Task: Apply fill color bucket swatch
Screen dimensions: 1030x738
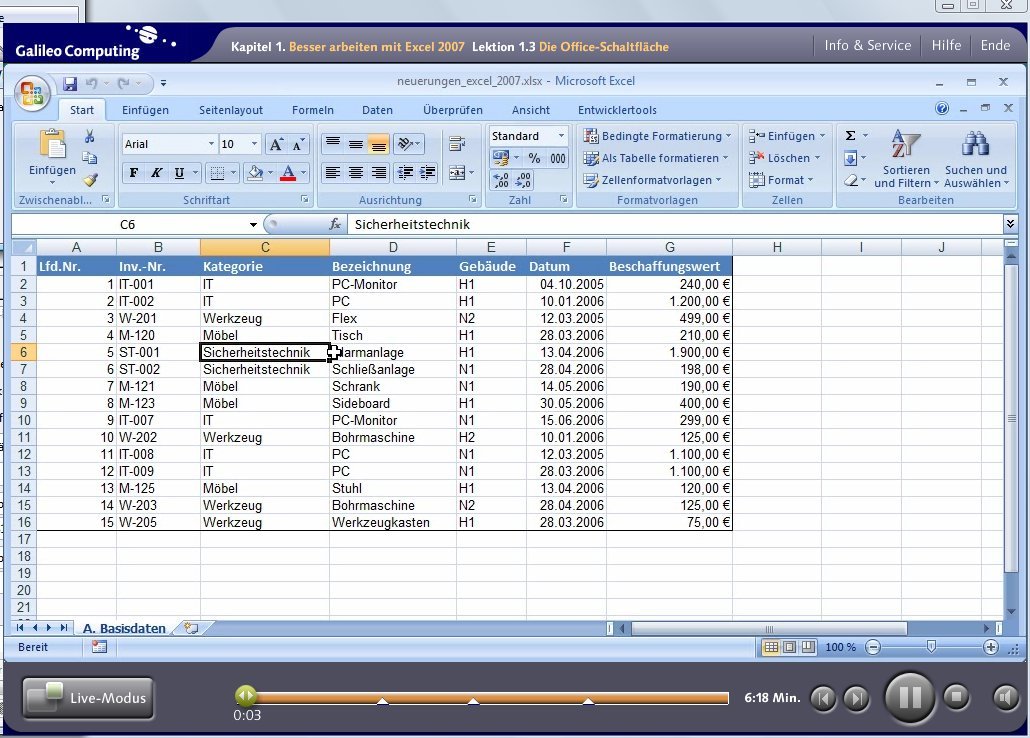Action: (x=255, y=173)
